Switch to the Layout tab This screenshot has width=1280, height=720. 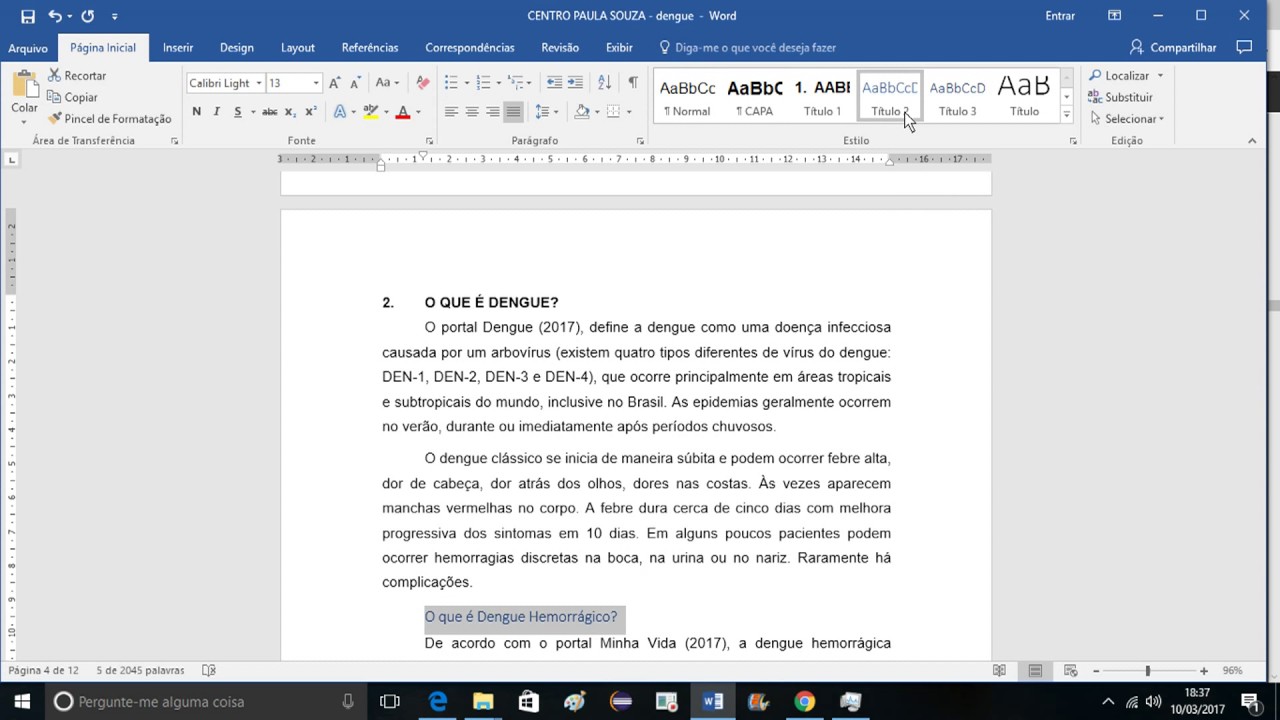click(x=298, y=47)
